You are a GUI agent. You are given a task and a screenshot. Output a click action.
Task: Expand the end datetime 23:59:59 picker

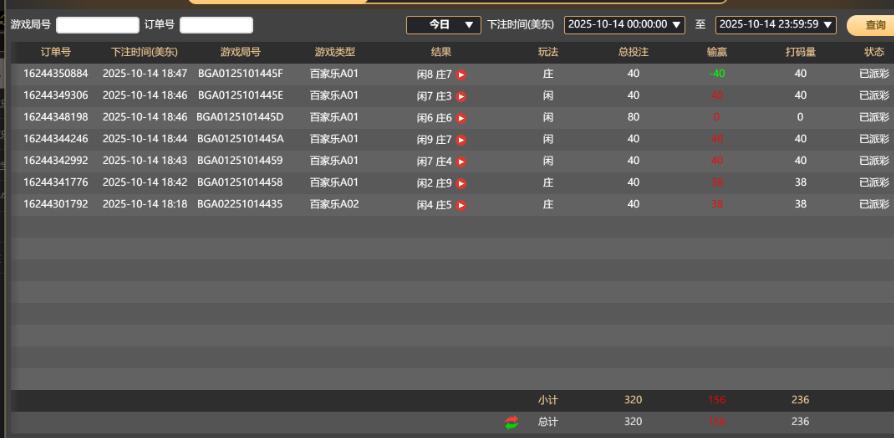tap(776, 25)
